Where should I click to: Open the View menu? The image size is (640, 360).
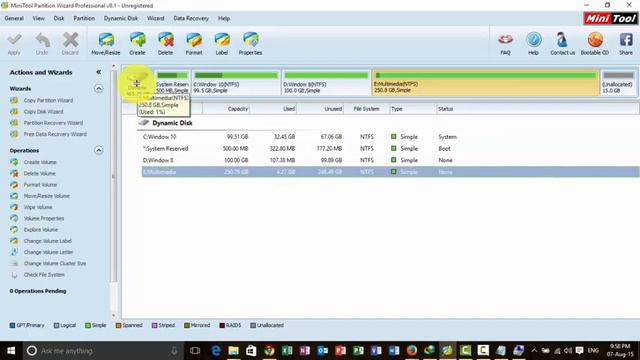click(x=39, y=18)
